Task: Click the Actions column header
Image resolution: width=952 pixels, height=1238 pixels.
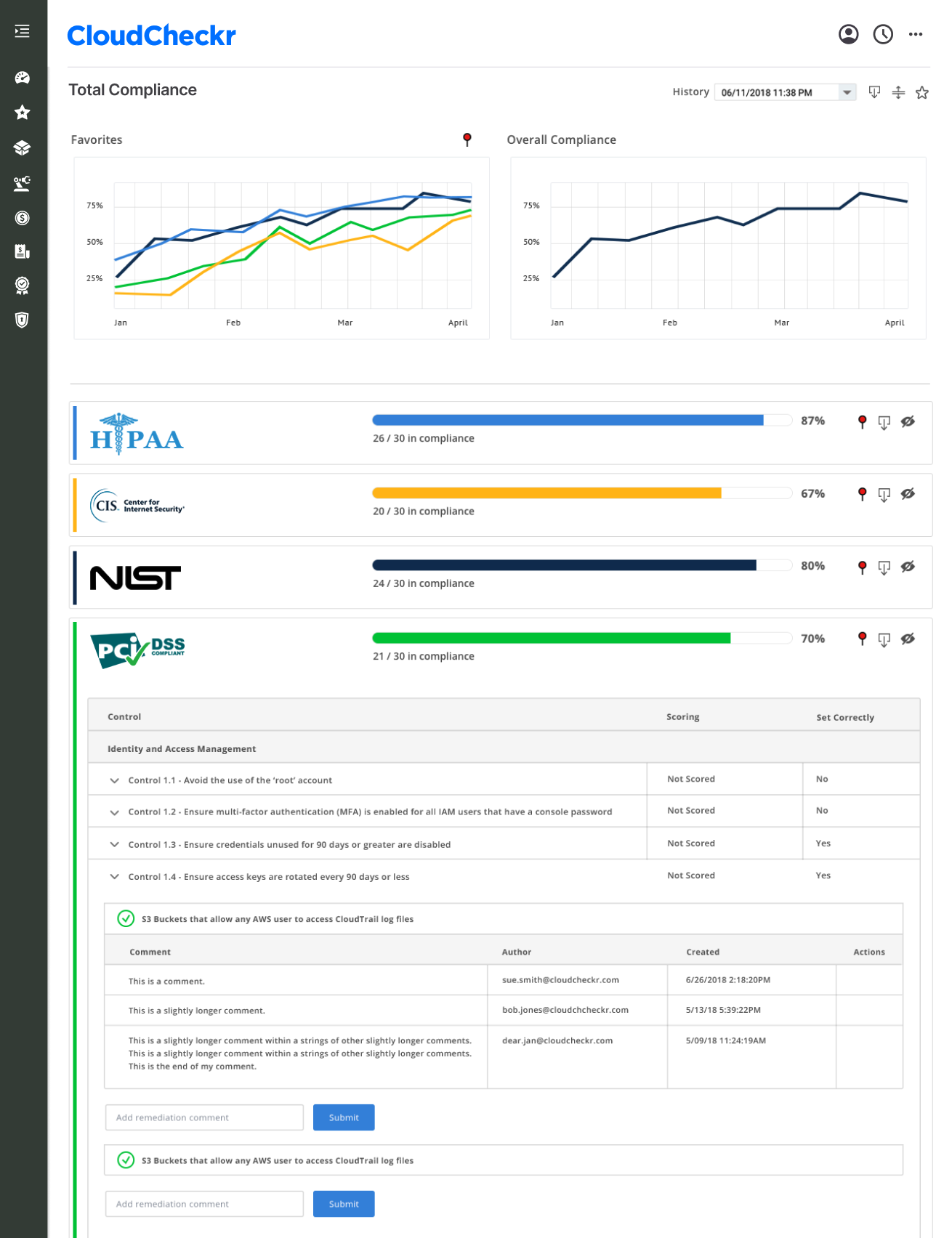Action: click(869, 952)
